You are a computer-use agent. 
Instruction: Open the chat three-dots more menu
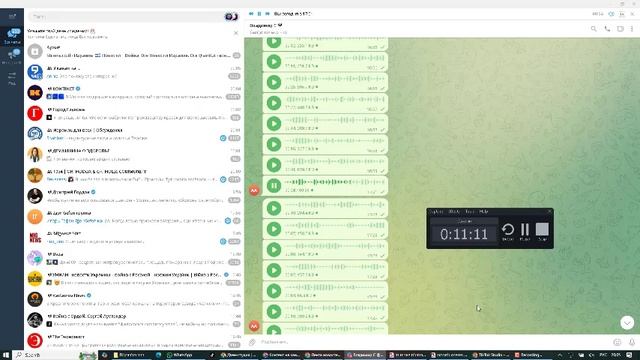click(632, 29)
